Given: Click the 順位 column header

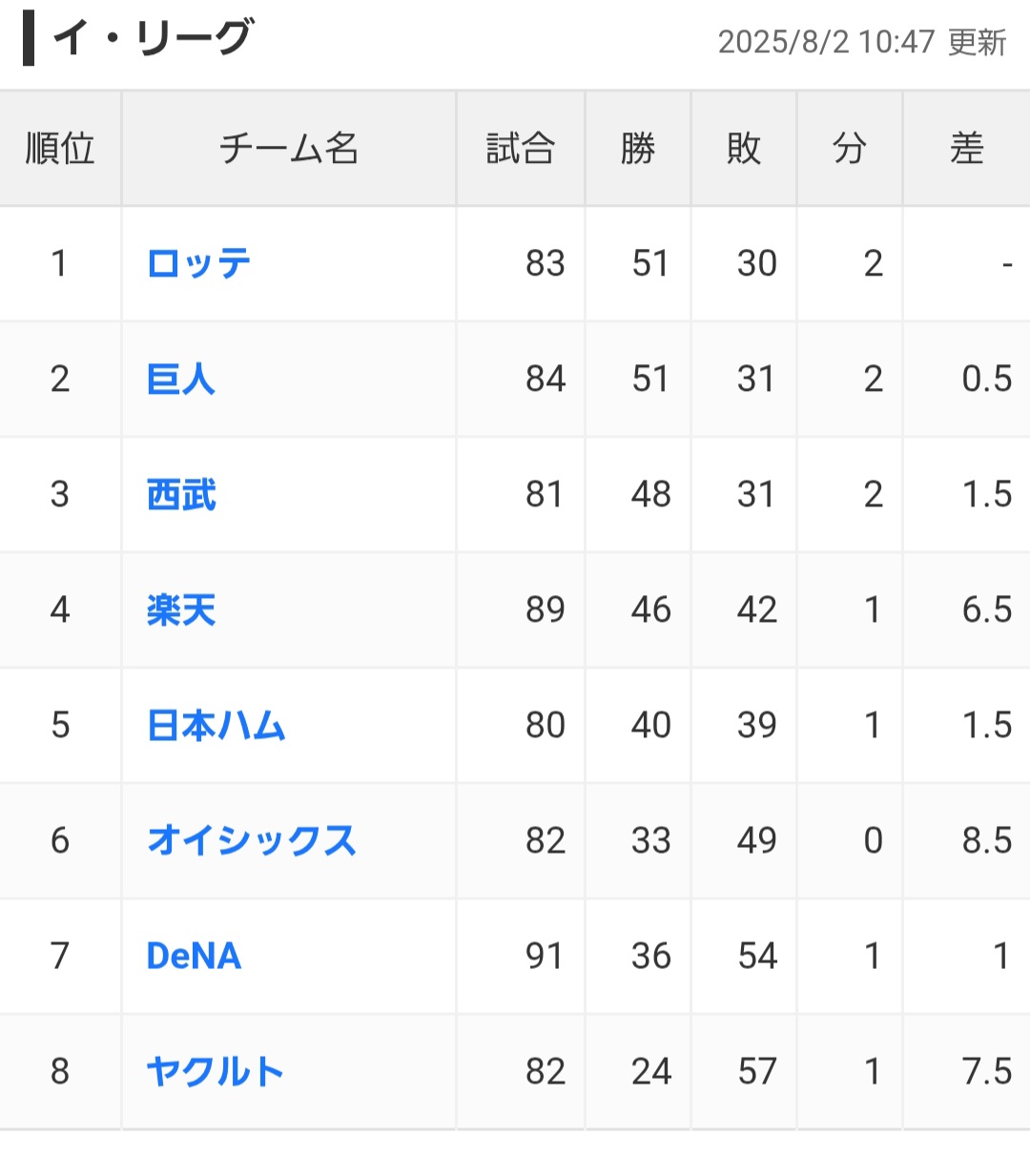Looking at the screenshot, I should (60, 149).
